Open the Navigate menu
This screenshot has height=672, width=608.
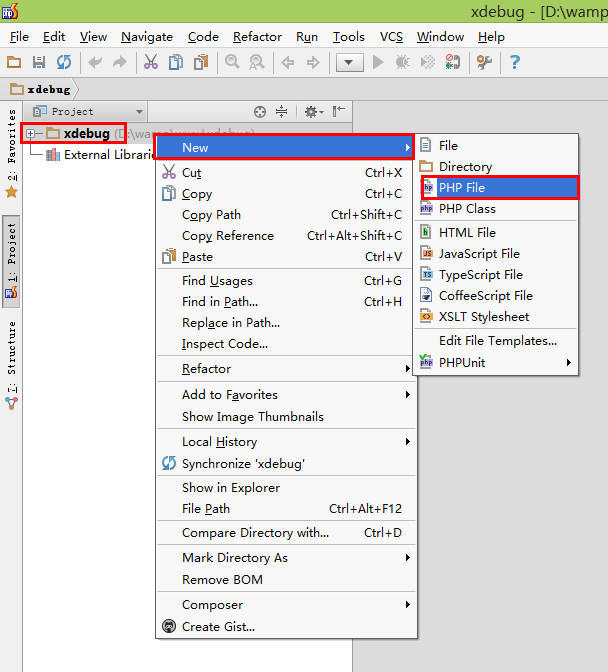click(147, 37)
